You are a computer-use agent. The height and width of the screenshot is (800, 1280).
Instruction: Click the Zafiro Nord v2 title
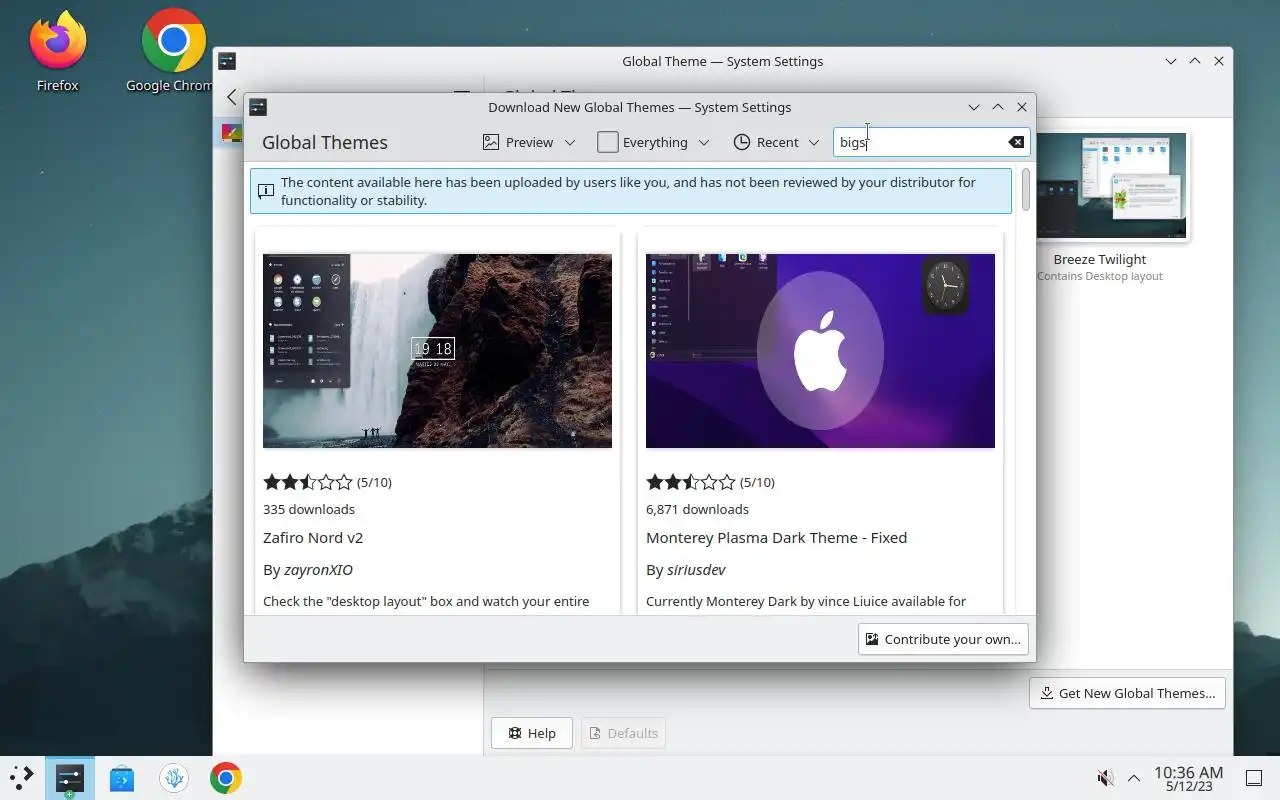point(313,537)
